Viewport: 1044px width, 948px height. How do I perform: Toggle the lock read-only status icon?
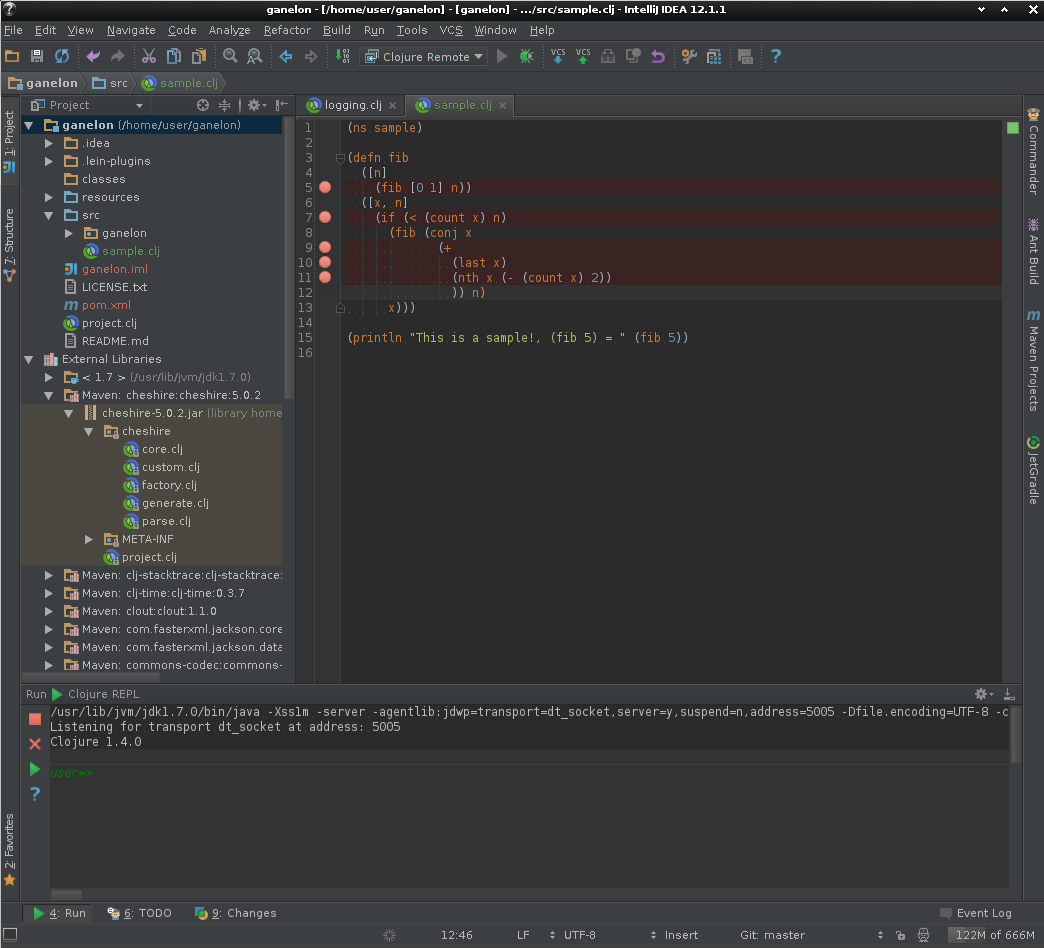tap(901, 935)
